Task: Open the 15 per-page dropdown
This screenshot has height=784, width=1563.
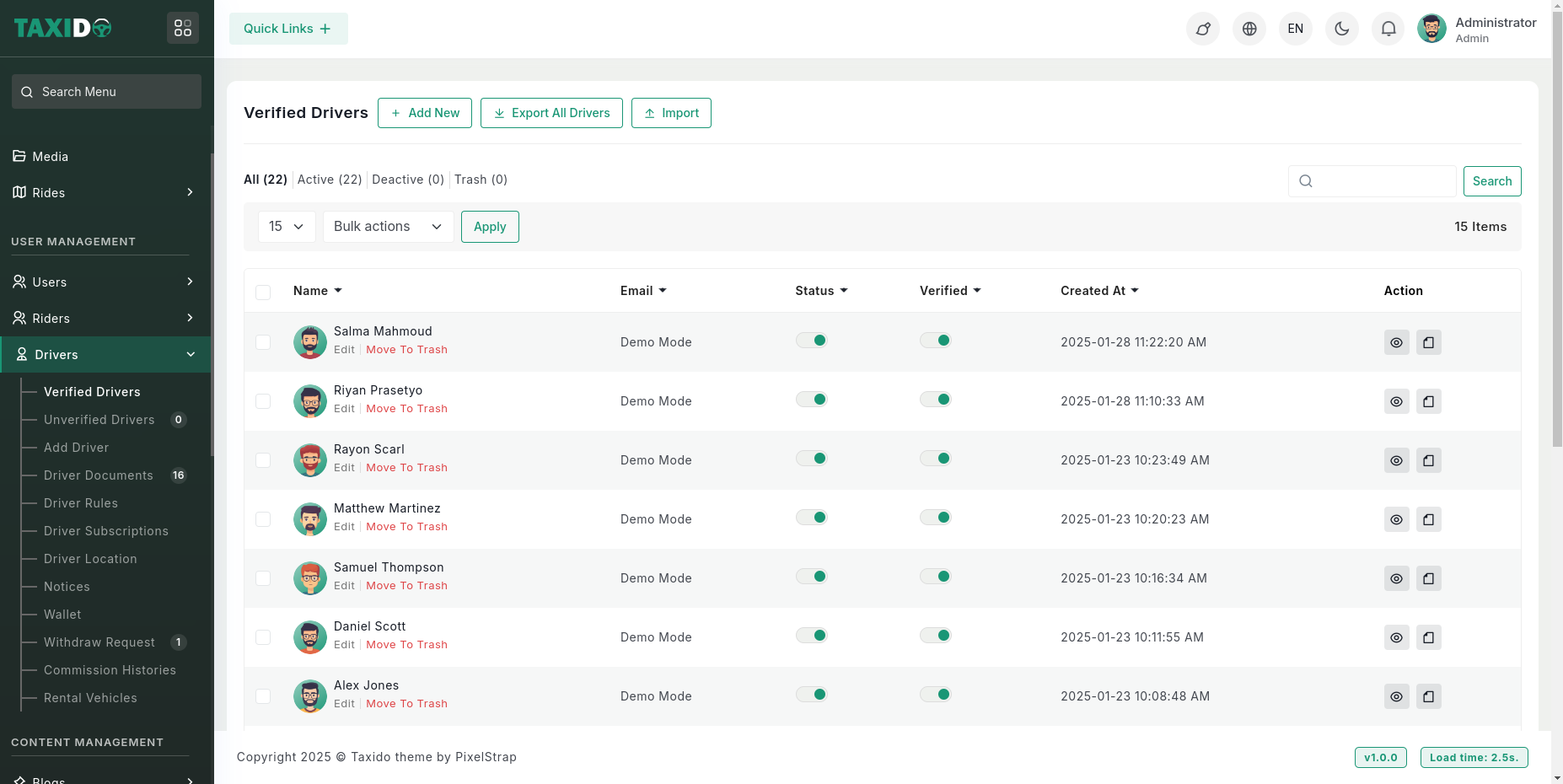Action: (x=287, y=227)
